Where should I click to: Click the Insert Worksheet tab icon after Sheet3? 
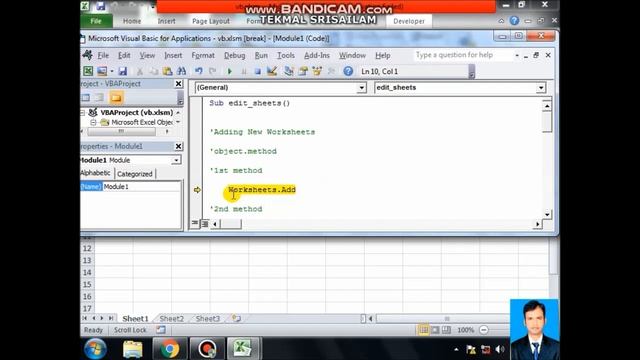click(236, 318)
